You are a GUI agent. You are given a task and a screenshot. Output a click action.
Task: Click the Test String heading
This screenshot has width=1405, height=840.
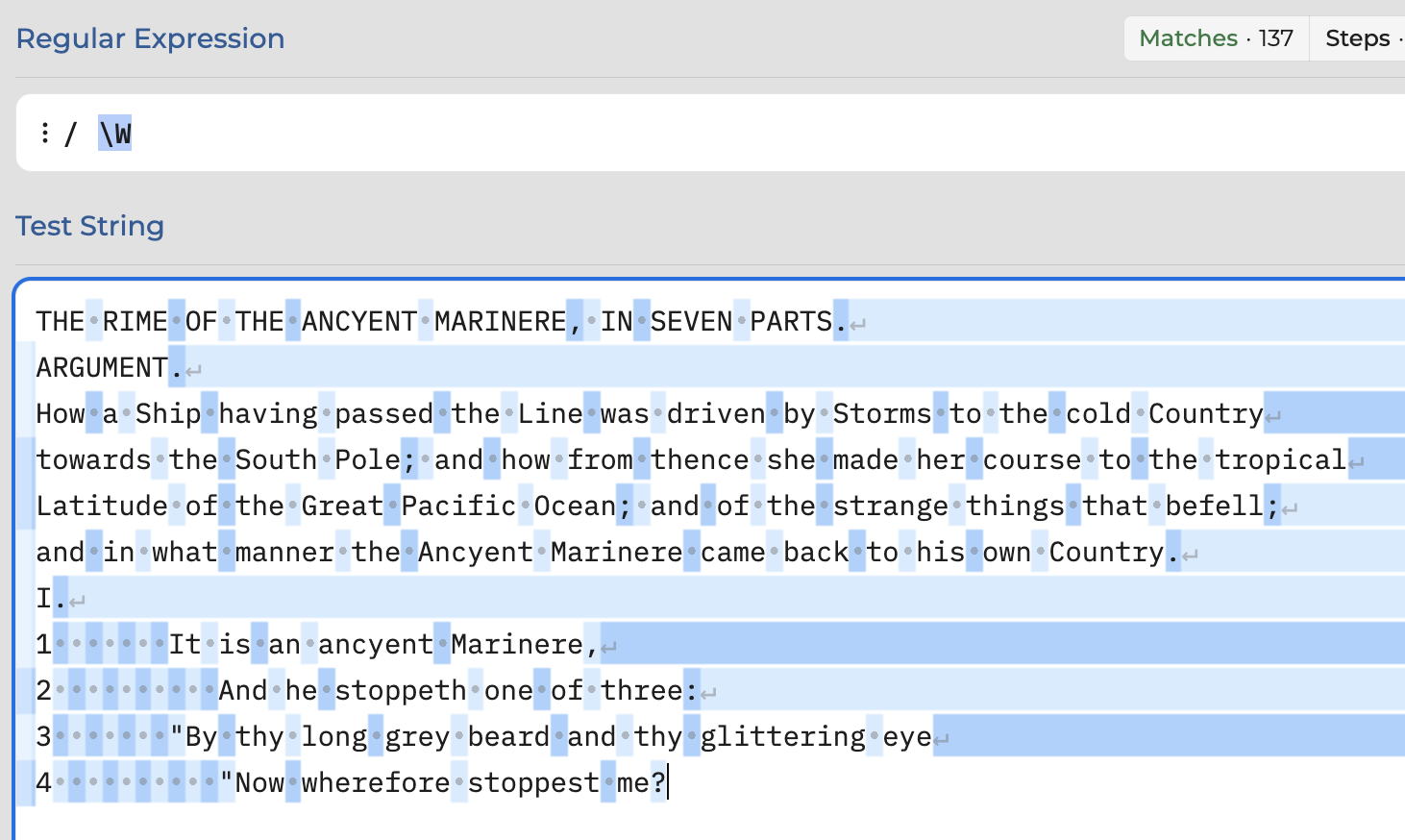[x=89, y=226]
